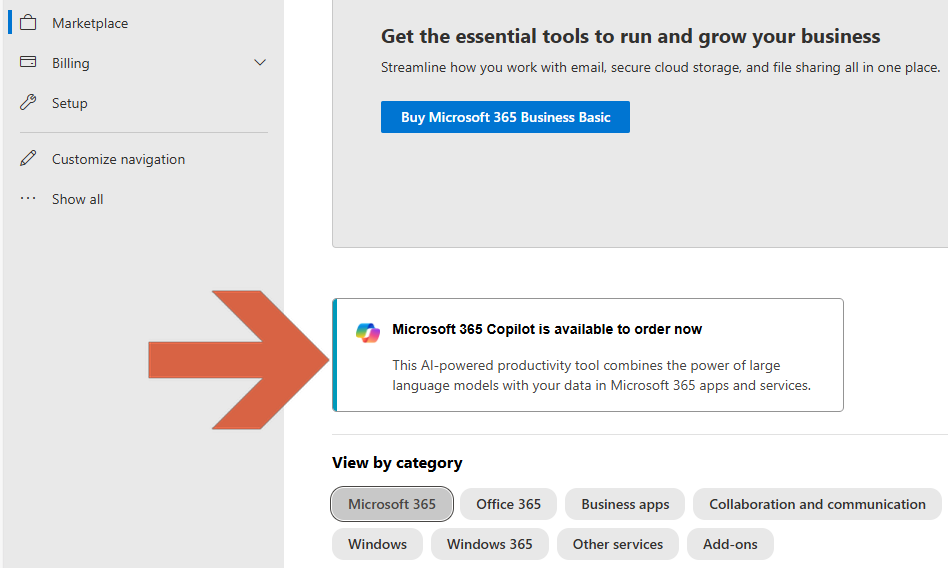Click 'Get the essential tools' heading

tap(631, 36)
